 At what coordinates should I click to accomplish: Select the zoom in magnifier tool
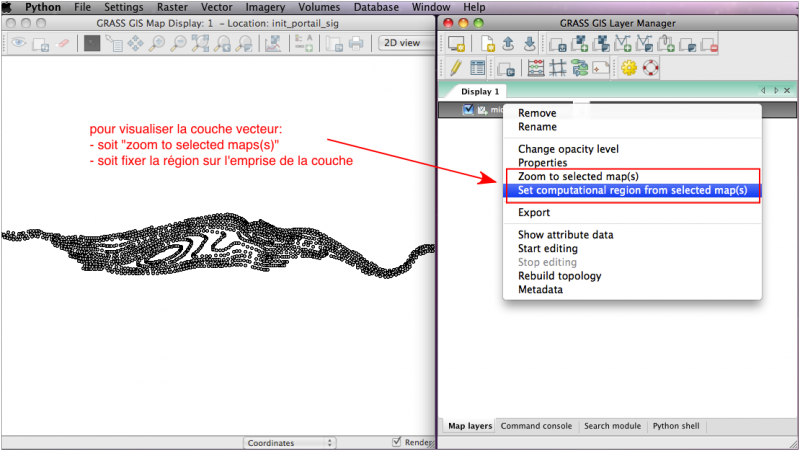point(156,43)
